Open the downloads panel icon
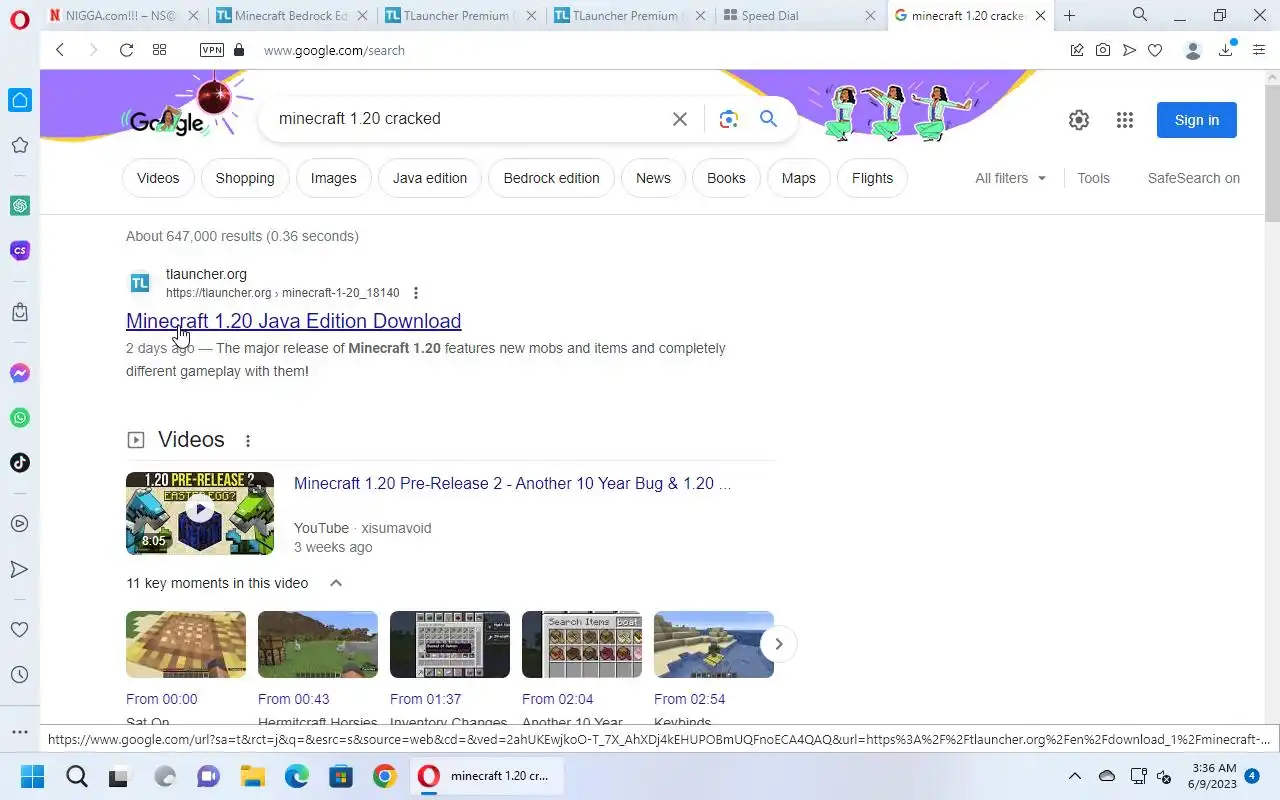 (x=1225, y=50)
